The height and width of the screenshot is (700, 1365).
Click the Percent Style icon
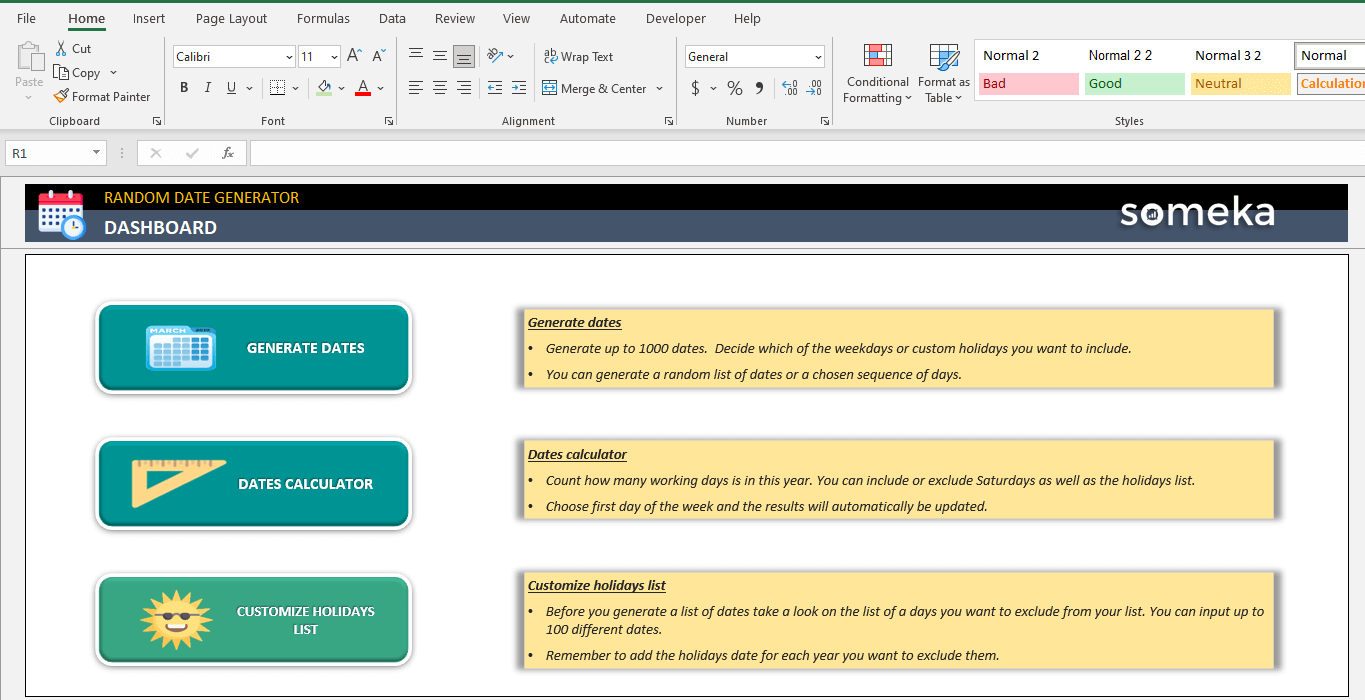(x=734, y=89)
